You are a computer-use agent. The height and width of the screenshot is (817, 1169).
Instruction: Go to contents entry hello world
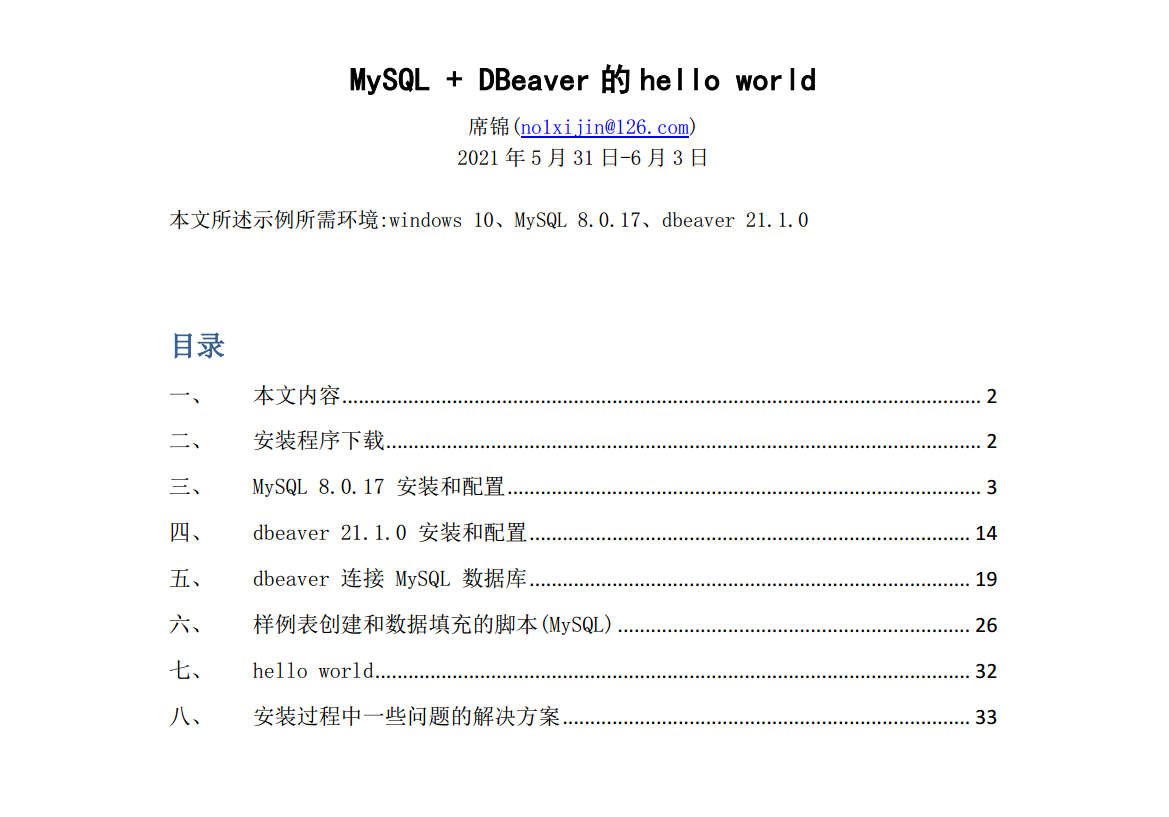click(x=583, y=671)
